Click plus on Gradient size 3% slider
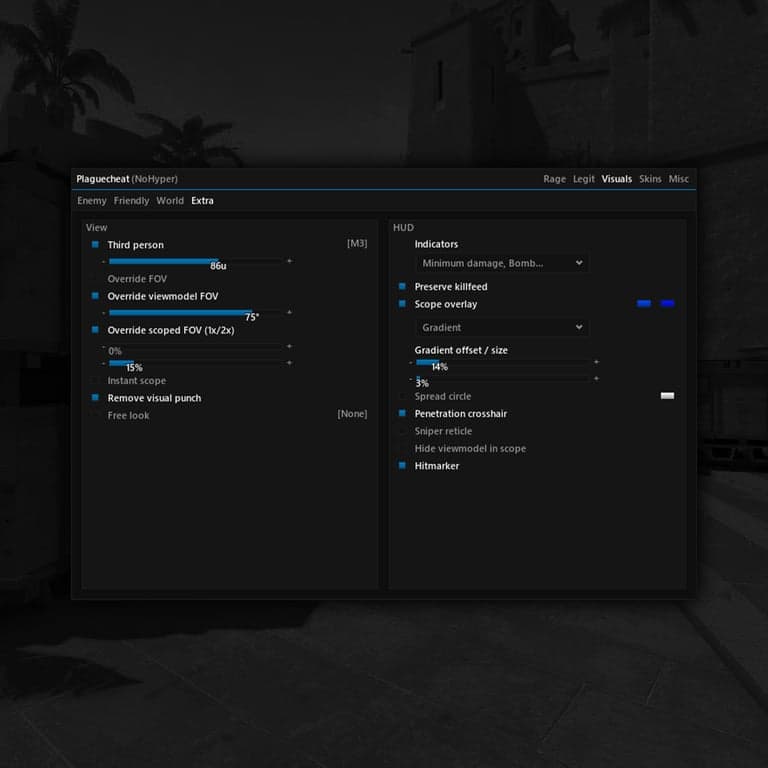 596,379
